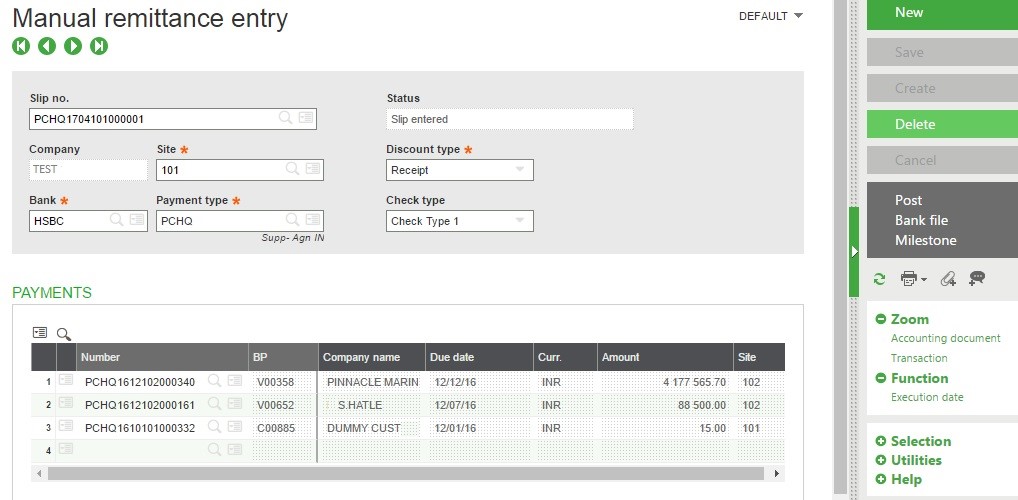
Task: Open row action icon for PCHQ1612102000340
Action: (66, 381)
